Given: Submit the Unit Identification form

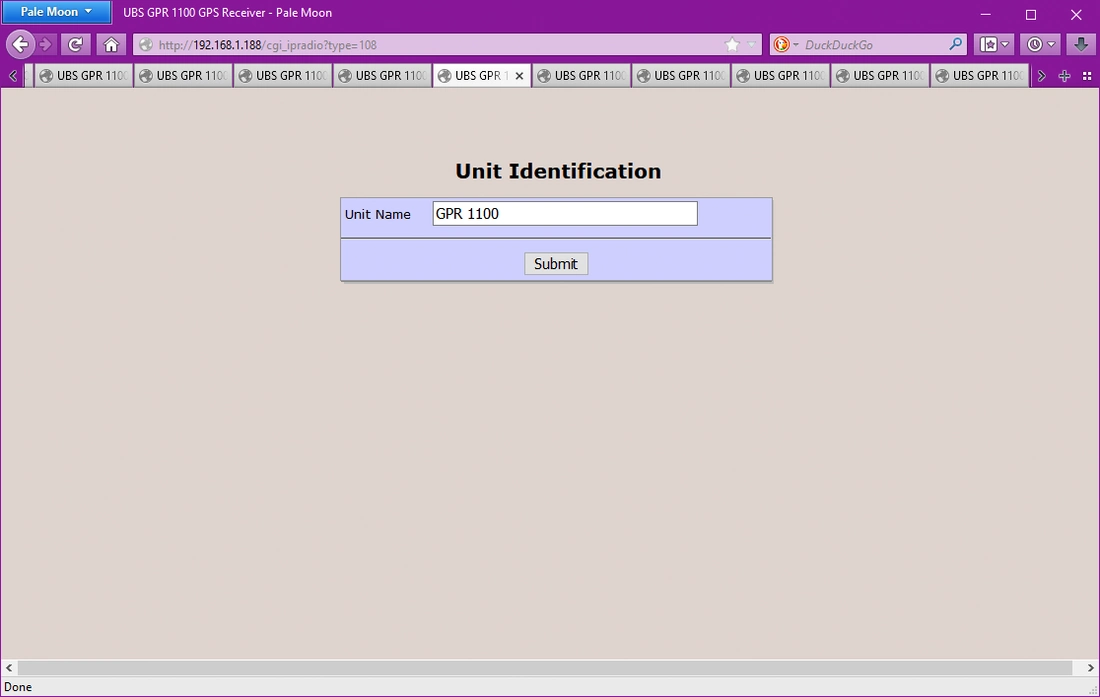Looking at the screenshot, I should point(556,264).
